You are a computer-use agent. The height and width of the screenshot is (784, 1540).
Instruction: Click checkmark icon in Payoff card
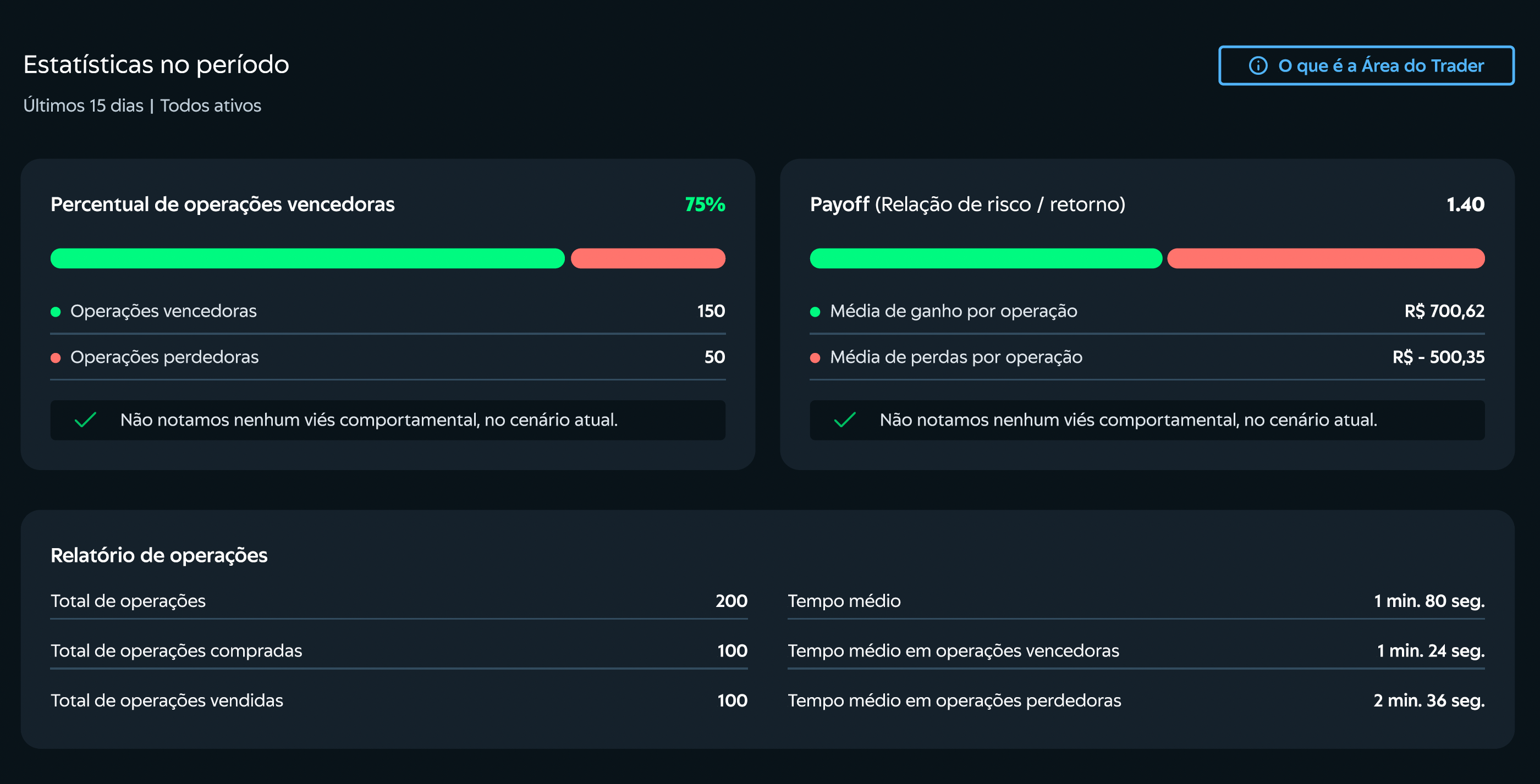click(x=845, y=420)
